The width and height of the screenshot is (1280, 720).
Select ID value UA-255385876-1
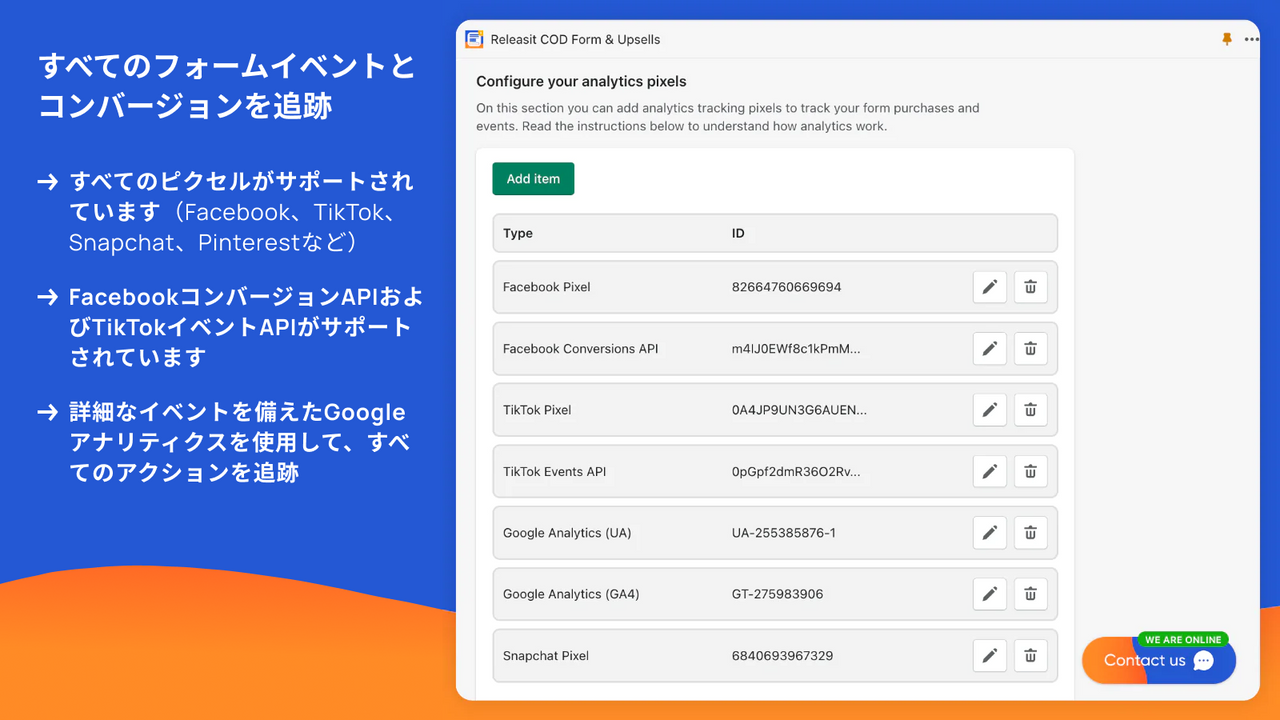click(784, 533)
